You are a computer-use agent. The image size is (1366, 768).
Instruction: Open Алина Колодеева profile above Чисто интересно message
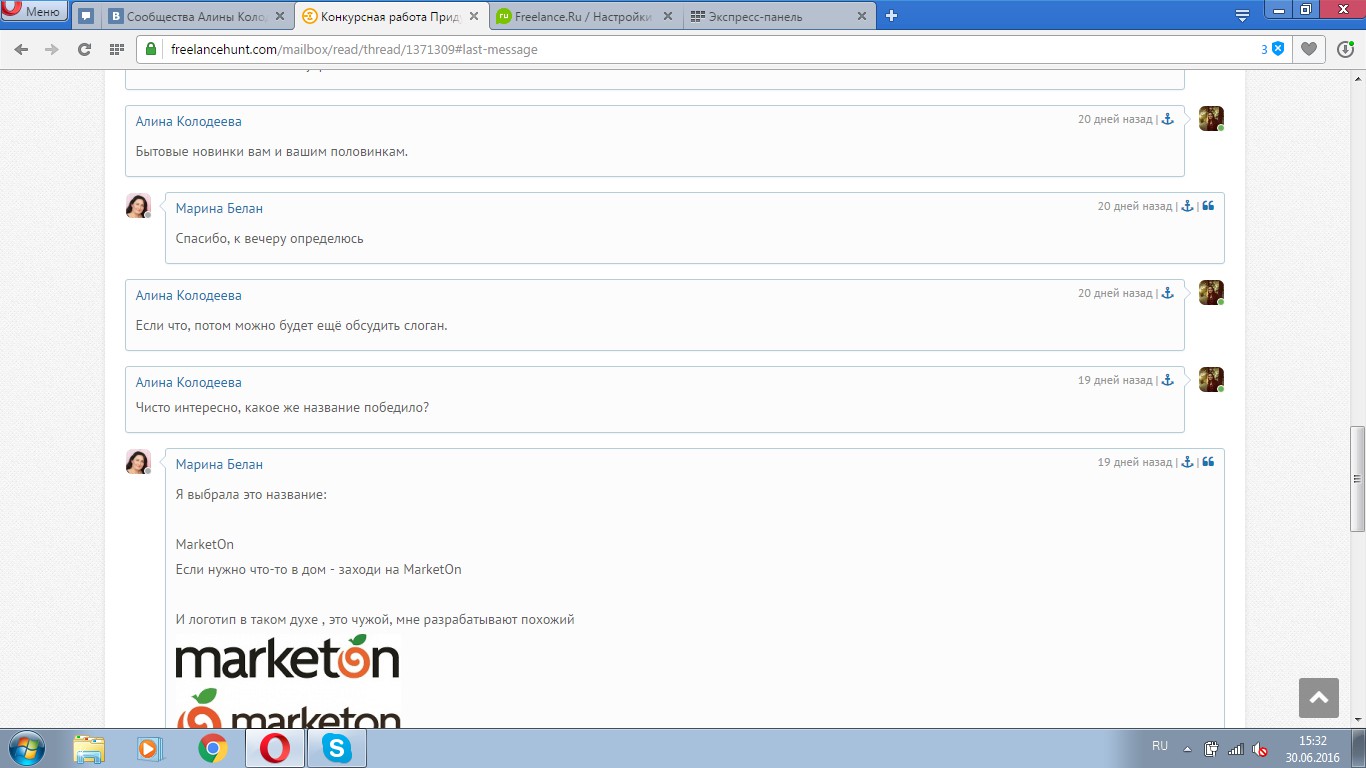(189, 382)
